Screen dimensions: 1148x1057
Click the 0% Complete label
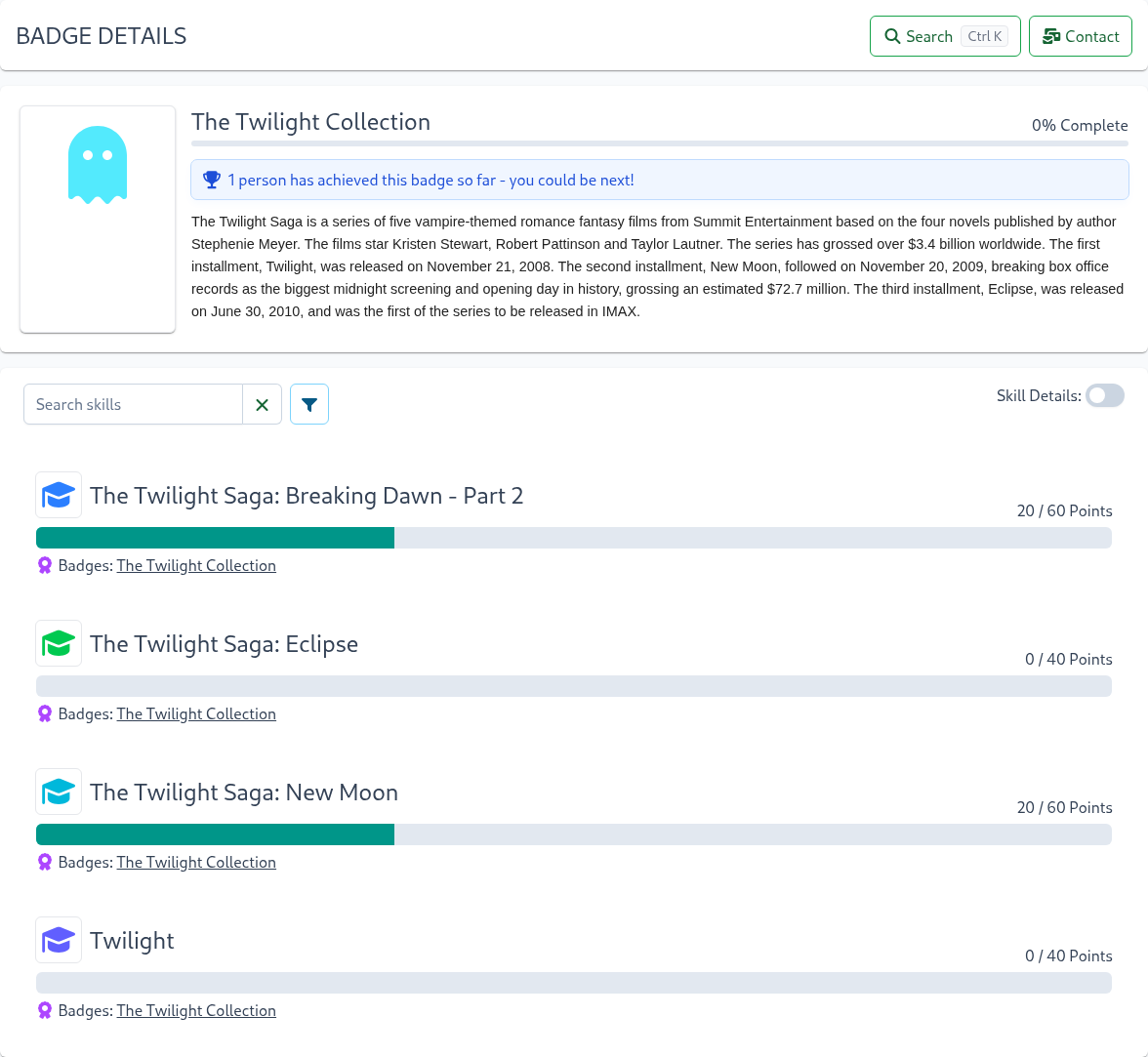(1080, 125)
